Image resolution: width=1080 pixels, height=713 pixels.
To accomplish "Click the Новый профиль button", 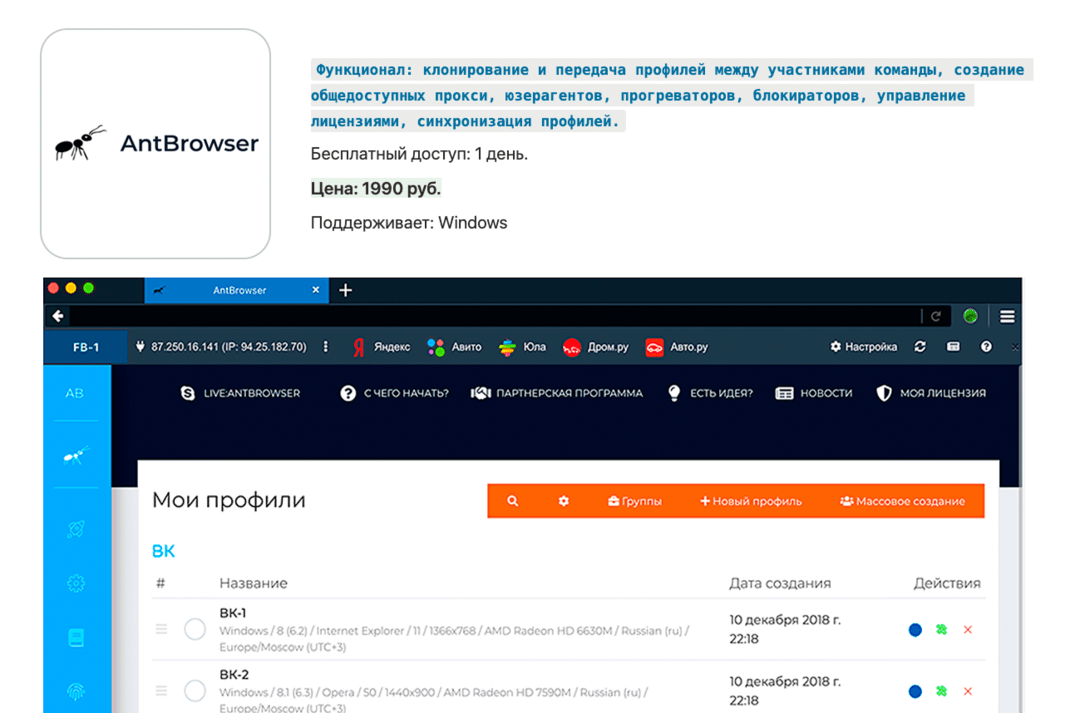I will (x=750, y=501).
